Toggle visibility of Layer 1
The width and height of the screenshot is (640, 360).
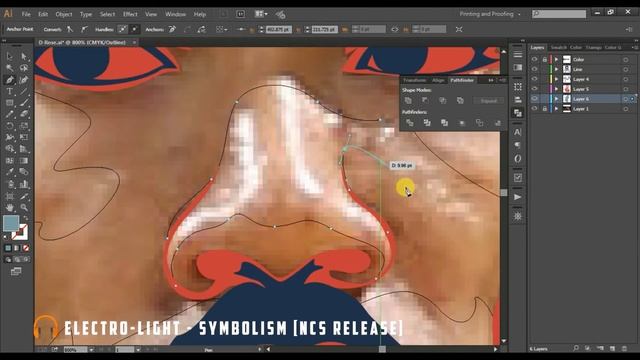(x=534, y=108)
